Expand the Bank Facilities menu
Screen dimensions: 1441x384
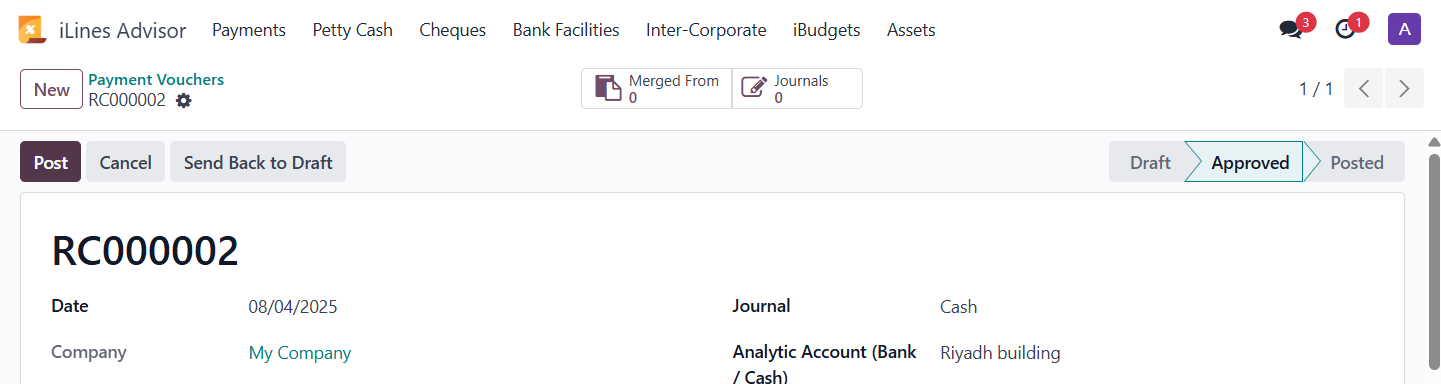click(566, 30)
